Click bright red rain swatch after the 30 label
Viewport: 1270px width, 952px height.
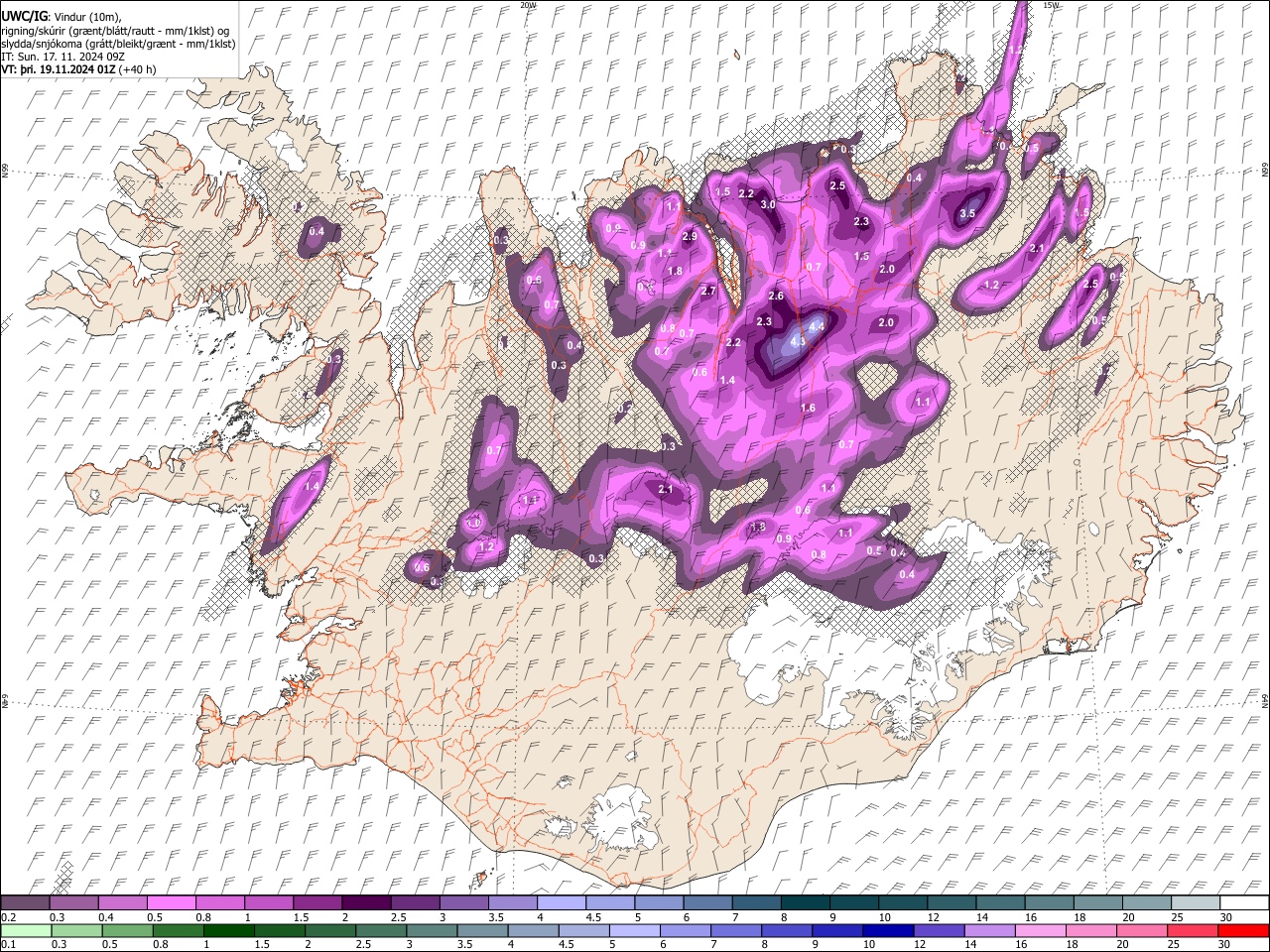click(1242, 931)
